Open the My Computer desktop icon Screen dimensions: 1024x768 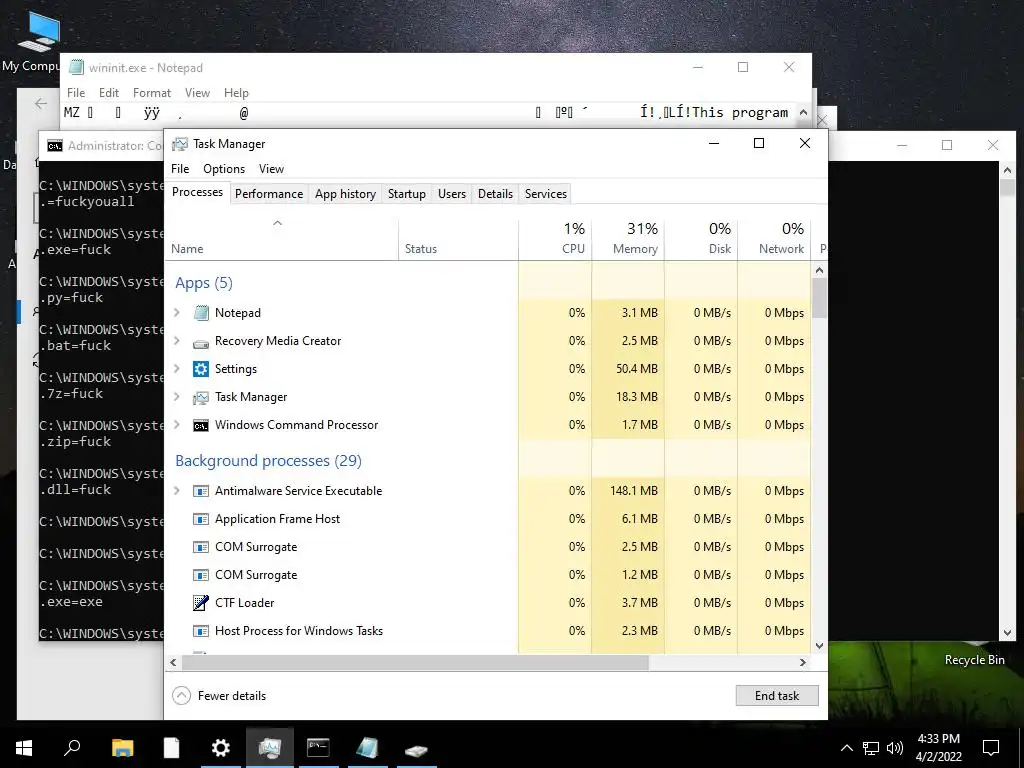coord(38,40)
